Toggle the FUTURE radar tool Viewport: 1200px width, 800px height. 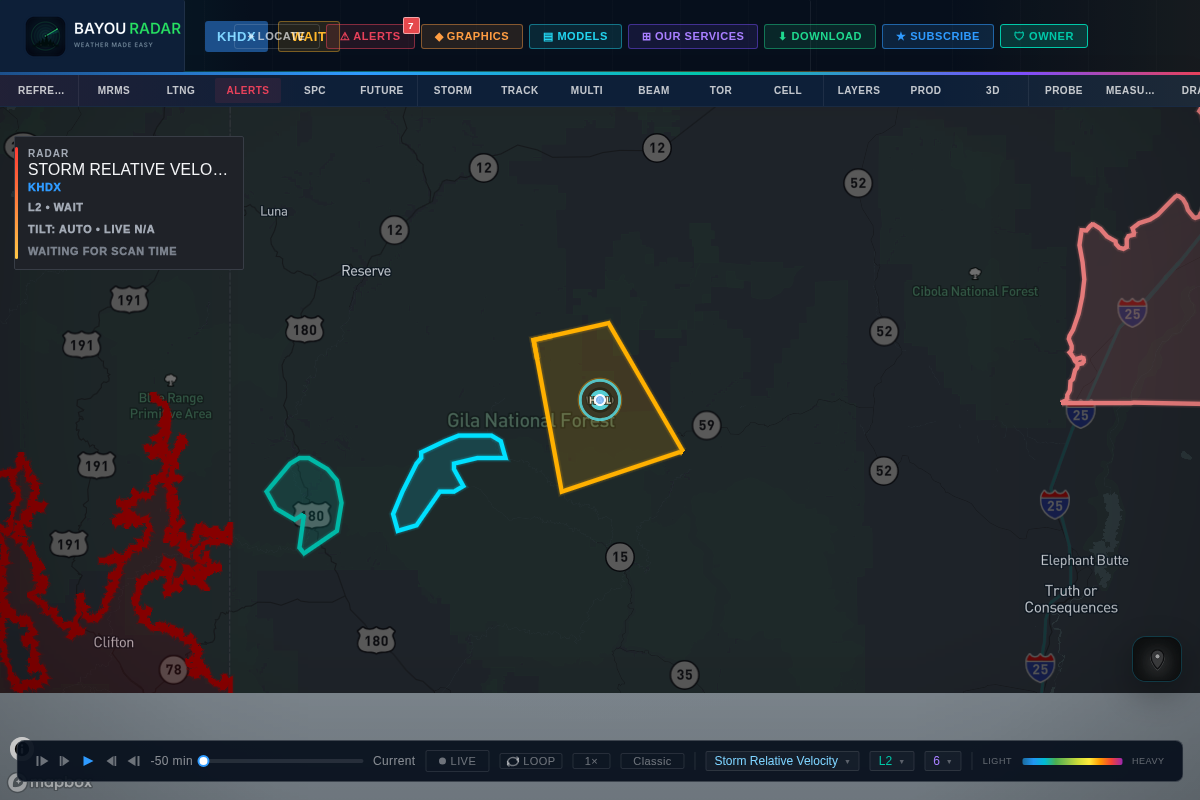tap(382, 90)
